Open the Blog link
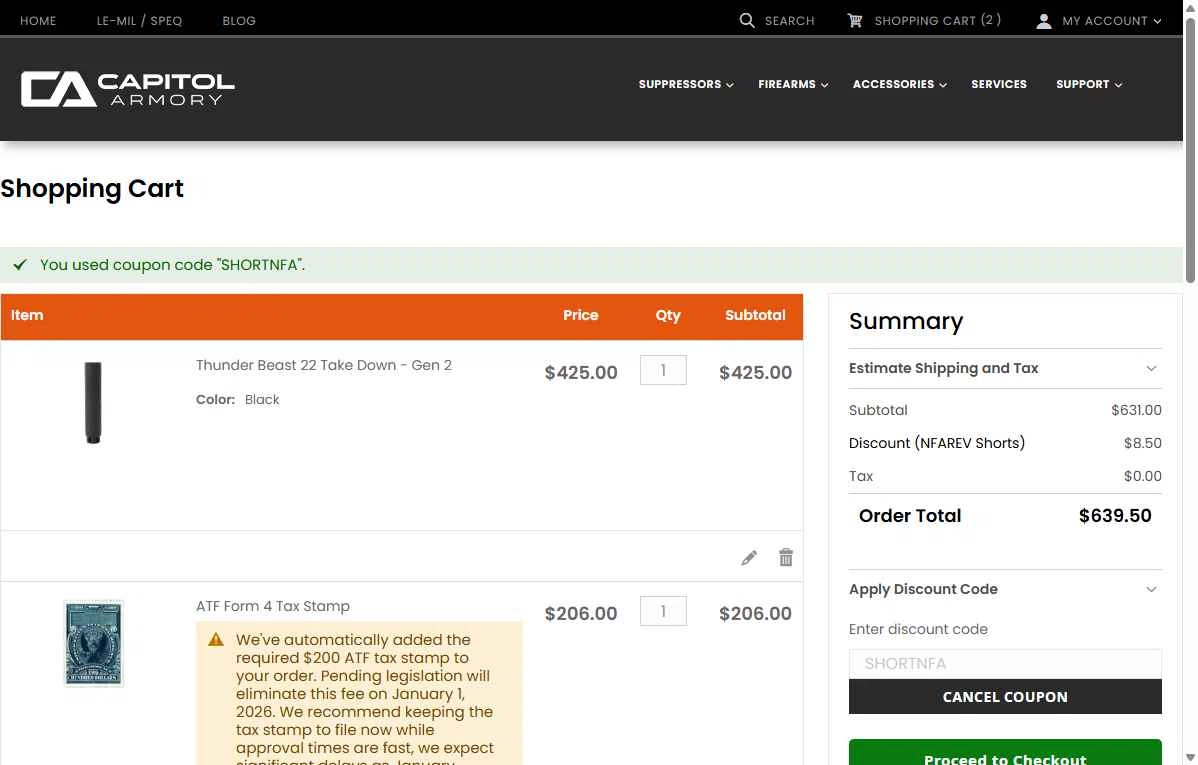The image size is (1198, 765). click(239, 21)
